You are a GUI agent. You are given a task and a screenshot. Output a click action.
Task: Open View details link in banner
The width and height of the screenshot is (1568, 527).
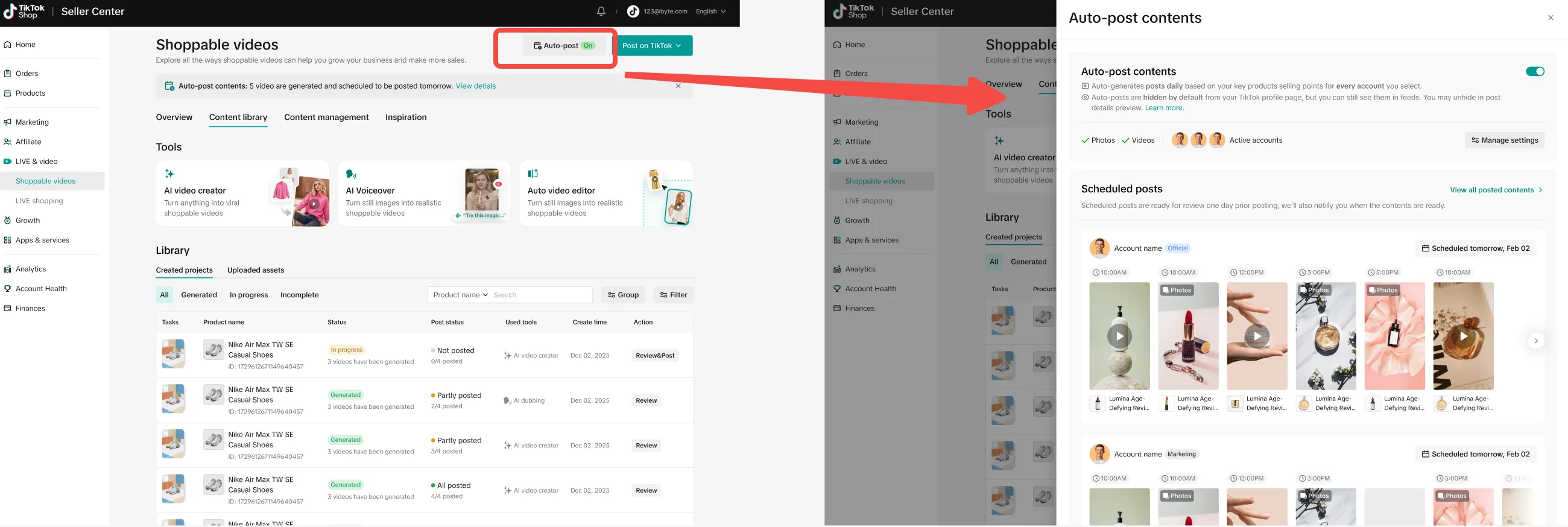(475, 86)
